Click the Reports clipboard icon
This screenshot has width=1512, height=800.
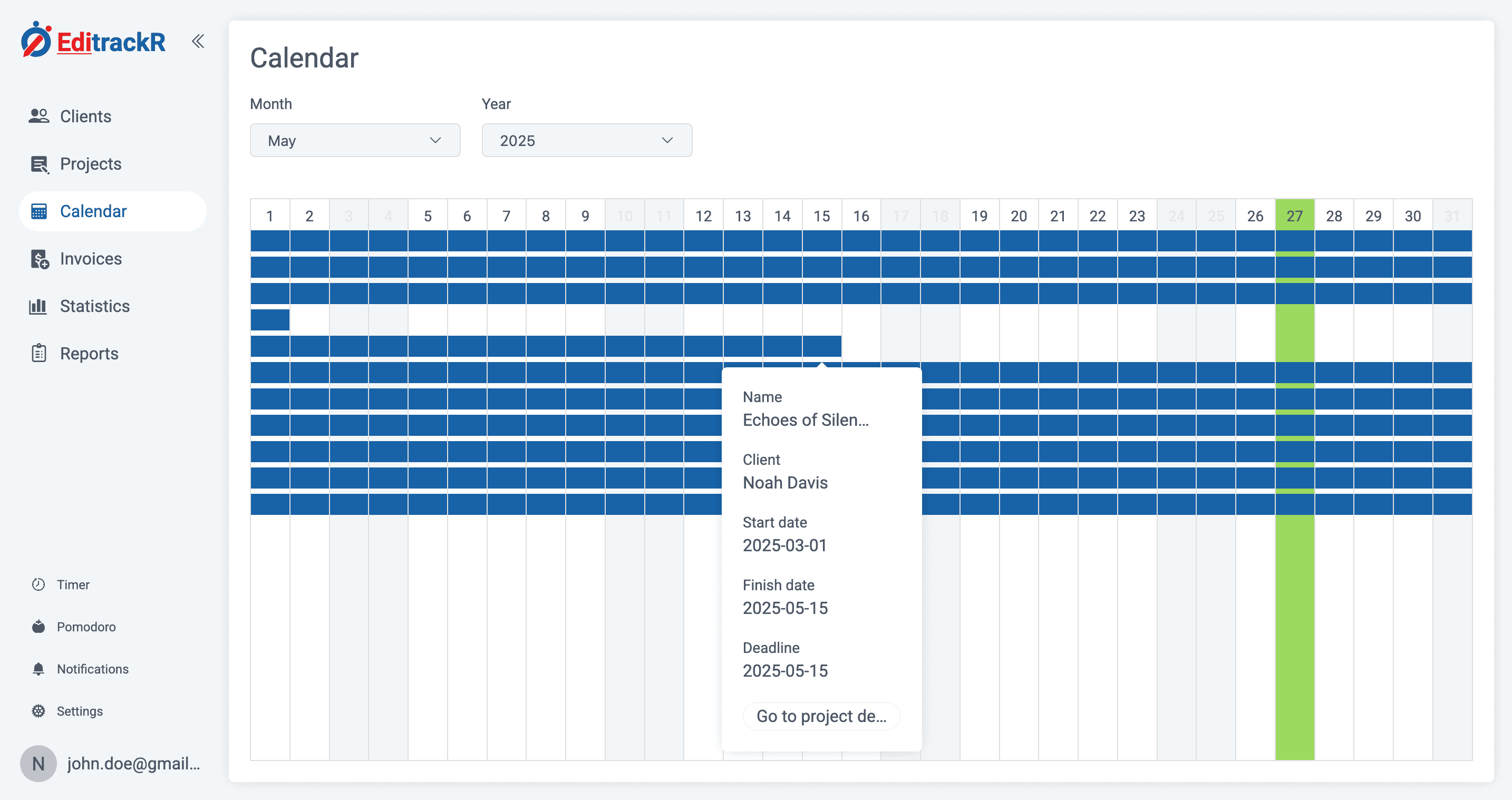pyautogui.click(x=38, y=353)
